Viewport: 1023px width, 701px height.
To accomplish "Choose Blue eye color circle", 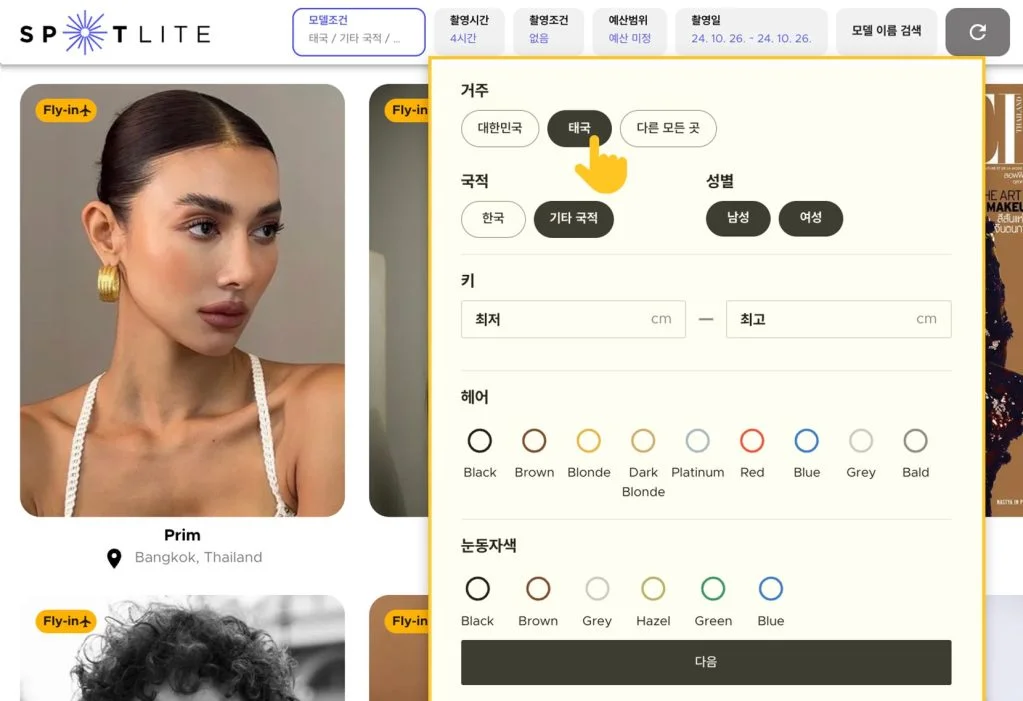I will click(770, 589).
